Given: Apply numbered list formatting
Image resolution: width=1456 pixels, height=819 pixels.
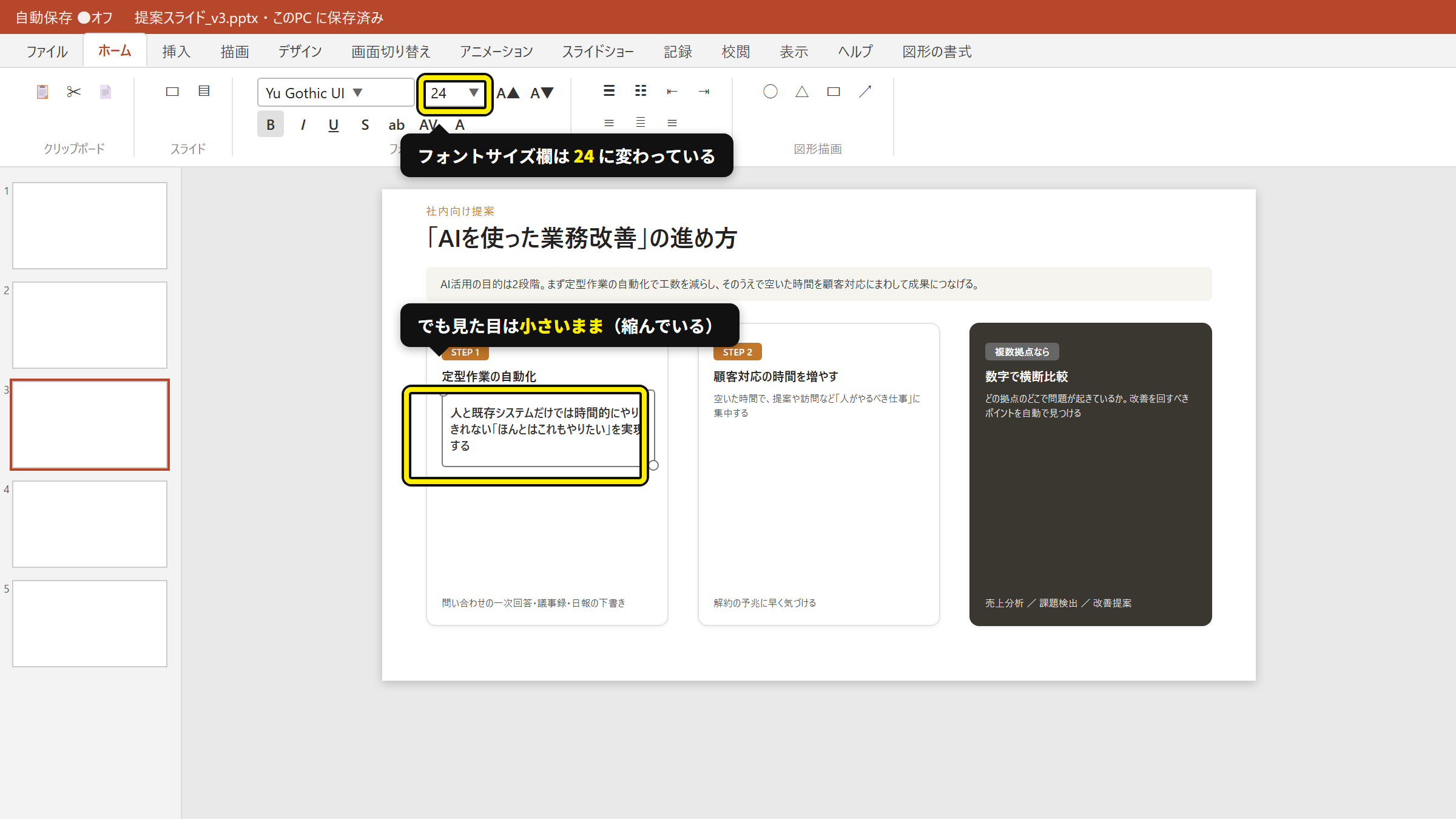Looking at the screenshot, I should point(641,91).
